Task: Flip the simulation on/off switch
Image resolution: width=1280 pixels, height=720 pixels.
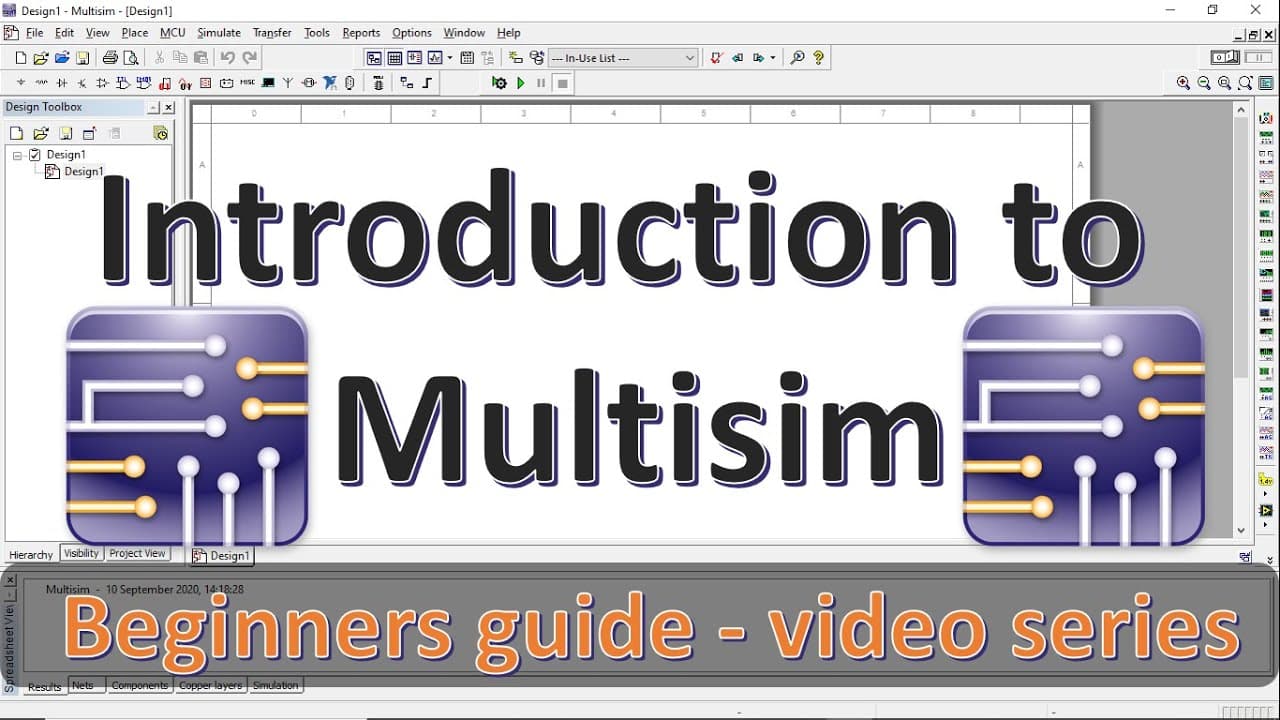Action: 1224,58
